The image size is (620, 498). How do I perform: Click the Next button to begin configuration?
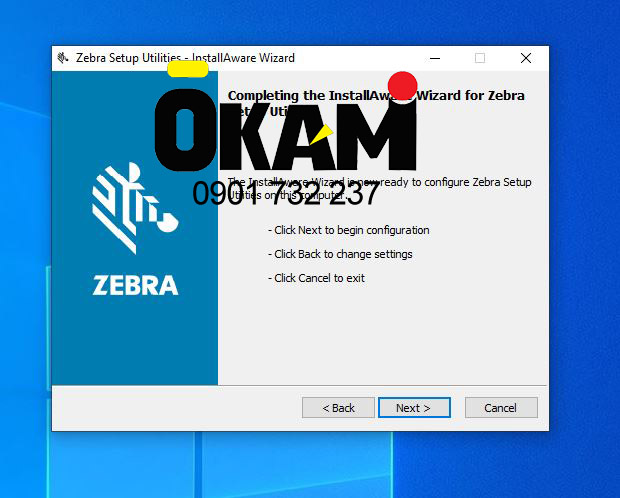(x=414, y=407)
